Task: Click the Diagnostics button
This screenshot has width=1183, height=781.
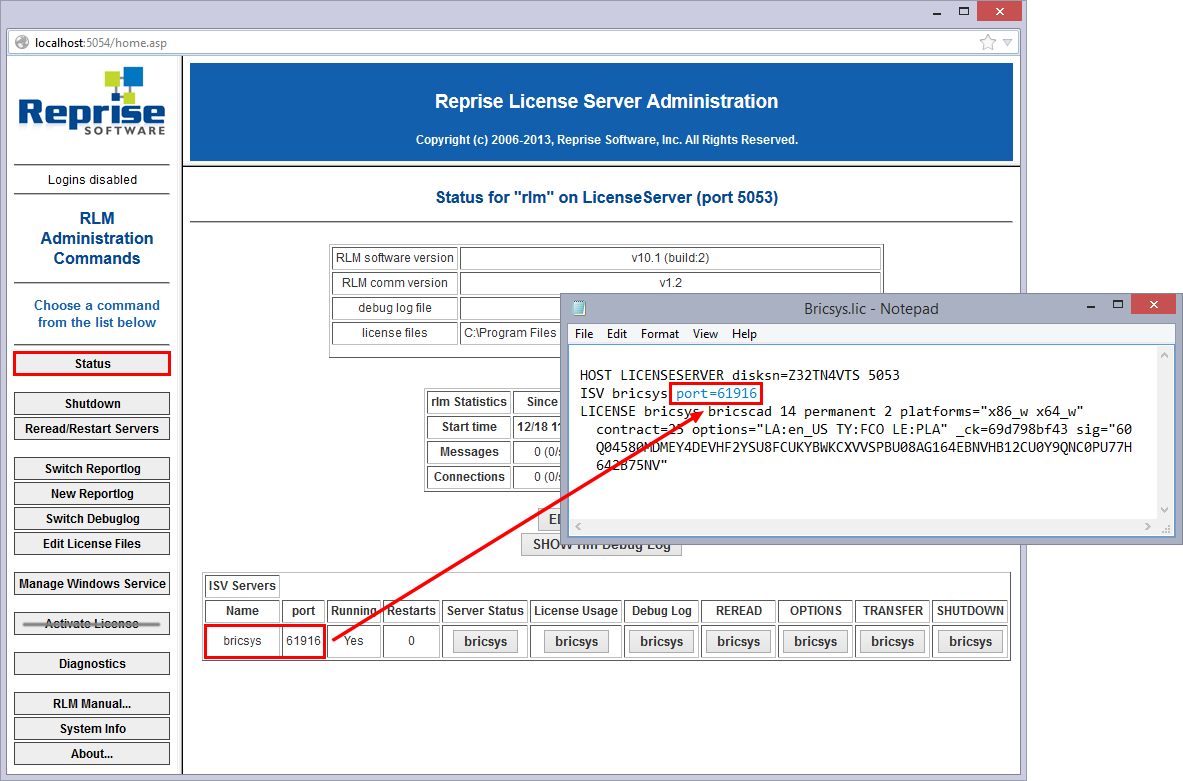Action: tap(92, 664)
